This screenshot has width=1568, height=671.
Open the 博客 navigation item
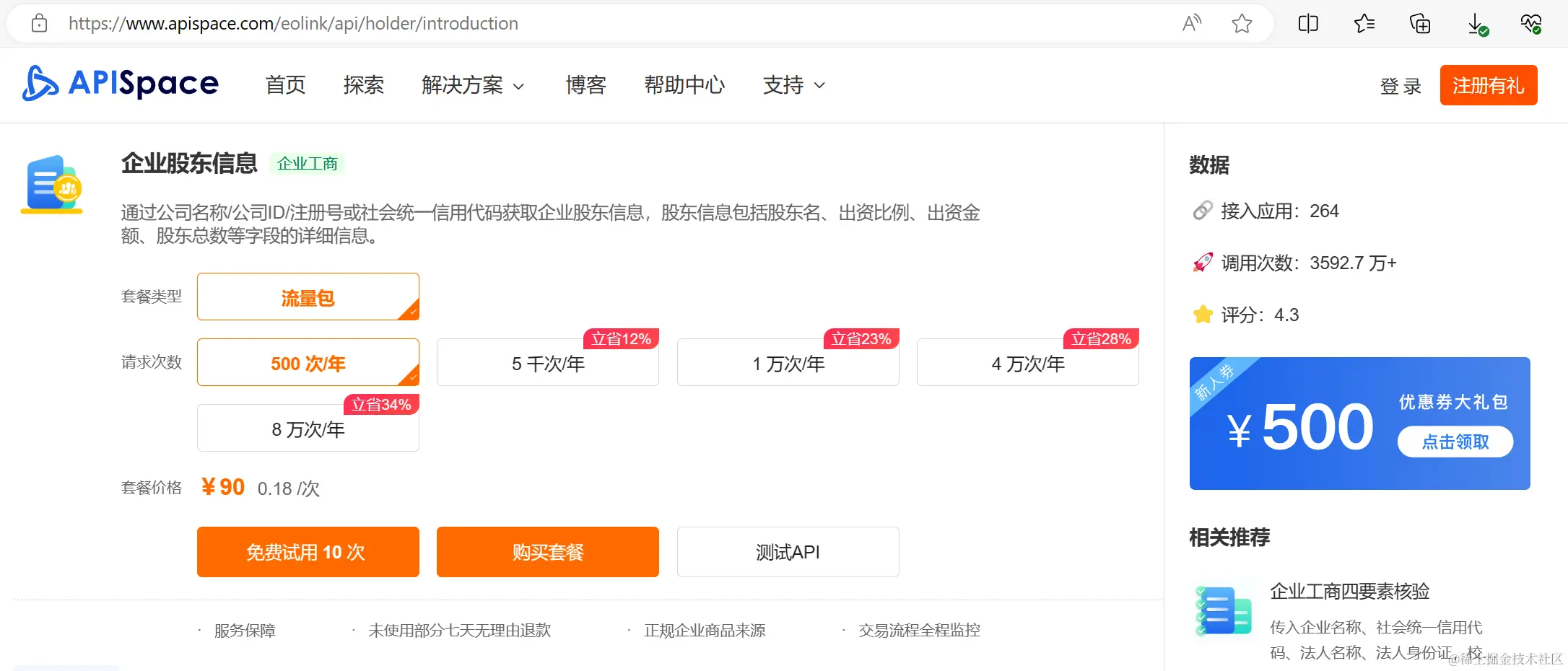(586, 85)
